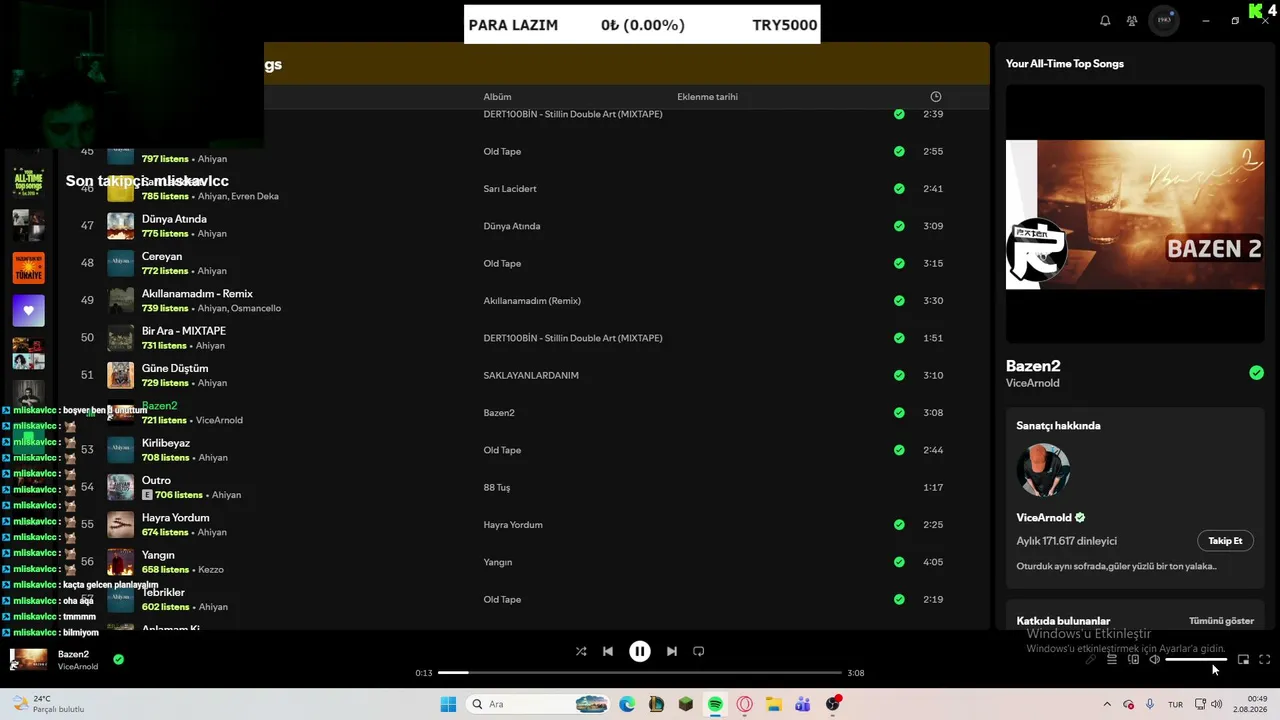This screenshot has height=720, width=1280.
Task: Open the user profile avatar menu
Action: (x=1164, y=20)
